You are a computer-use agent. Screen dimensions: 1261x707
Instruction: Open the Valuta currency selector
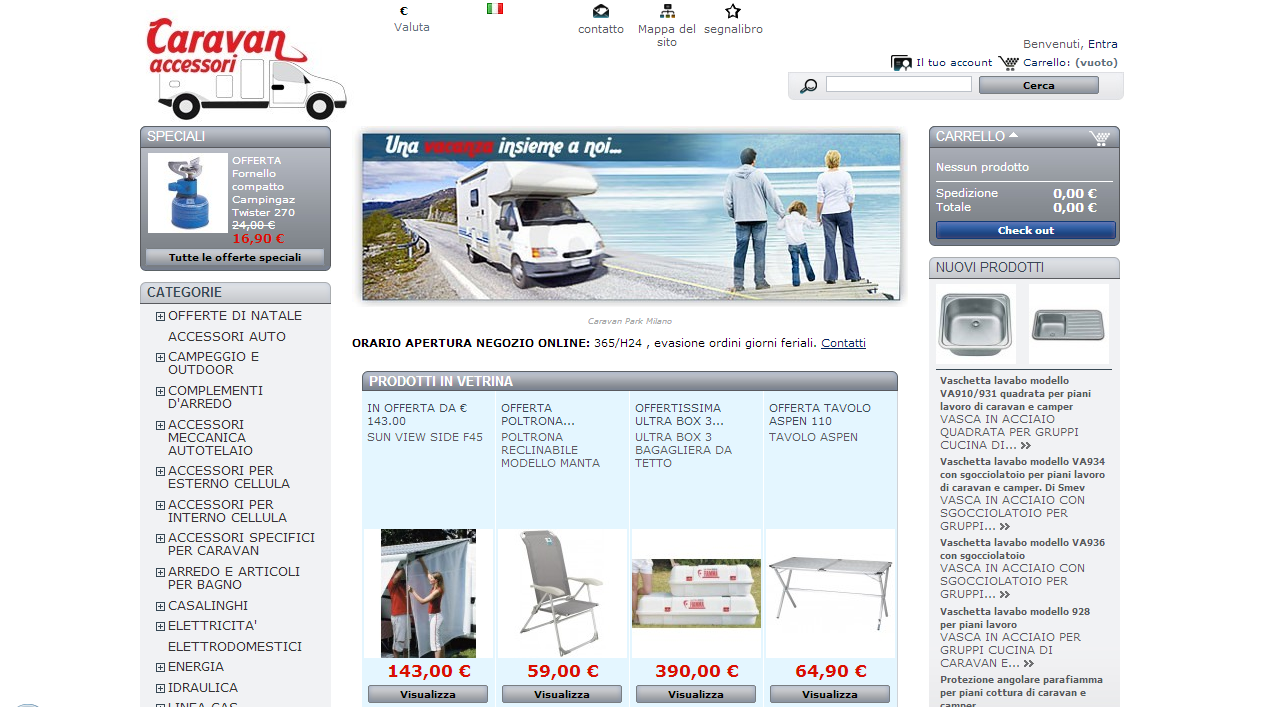(x=411, y=20)
